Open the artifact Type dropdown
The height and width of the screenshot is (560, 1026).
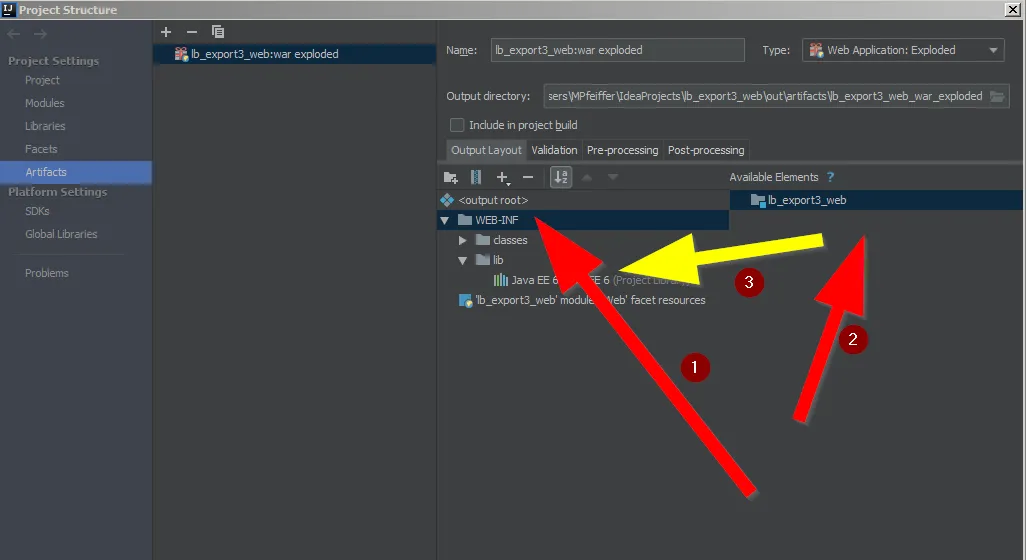coord(903,50)
